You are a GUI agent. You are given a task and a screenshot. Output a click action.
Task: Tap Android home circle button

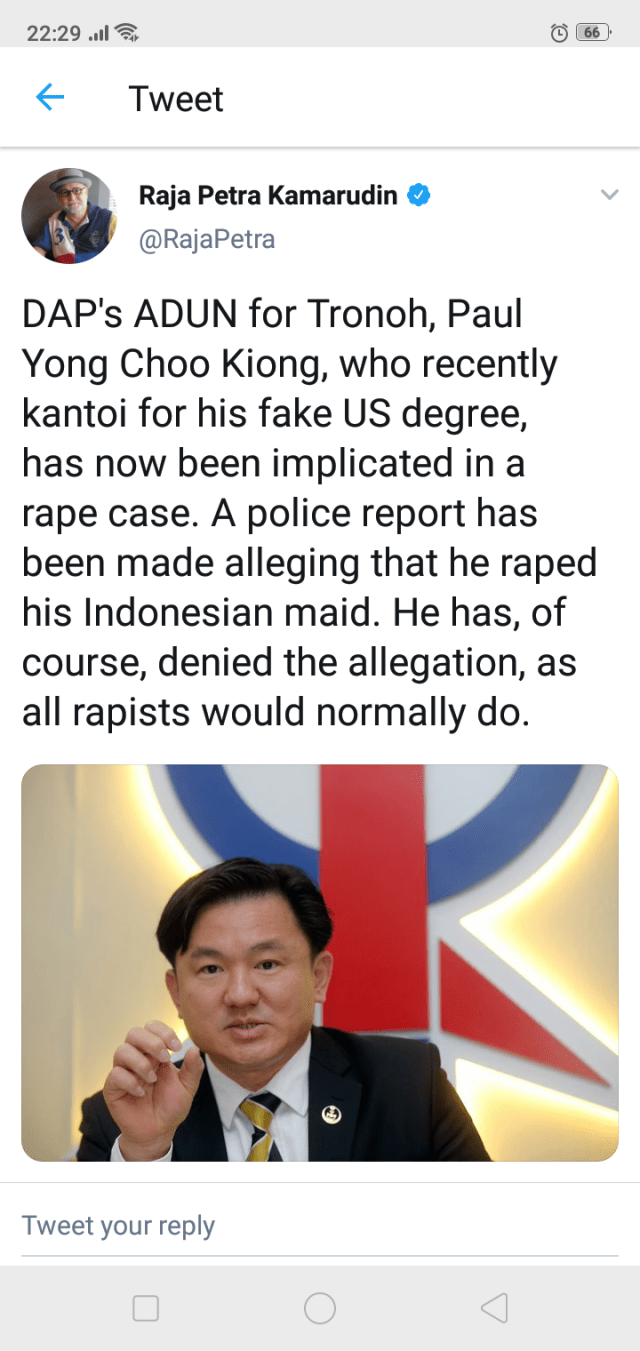[x=320, y=1308]
